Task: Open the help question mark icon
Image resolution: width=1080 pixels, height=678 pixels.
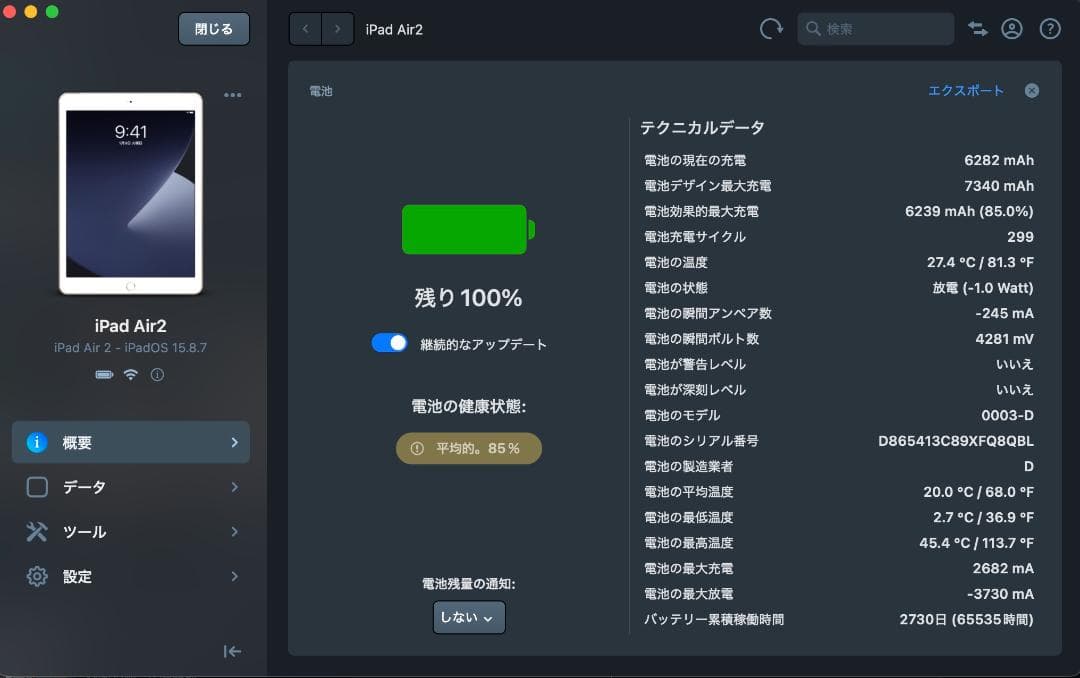Action: coord(1050,29)
